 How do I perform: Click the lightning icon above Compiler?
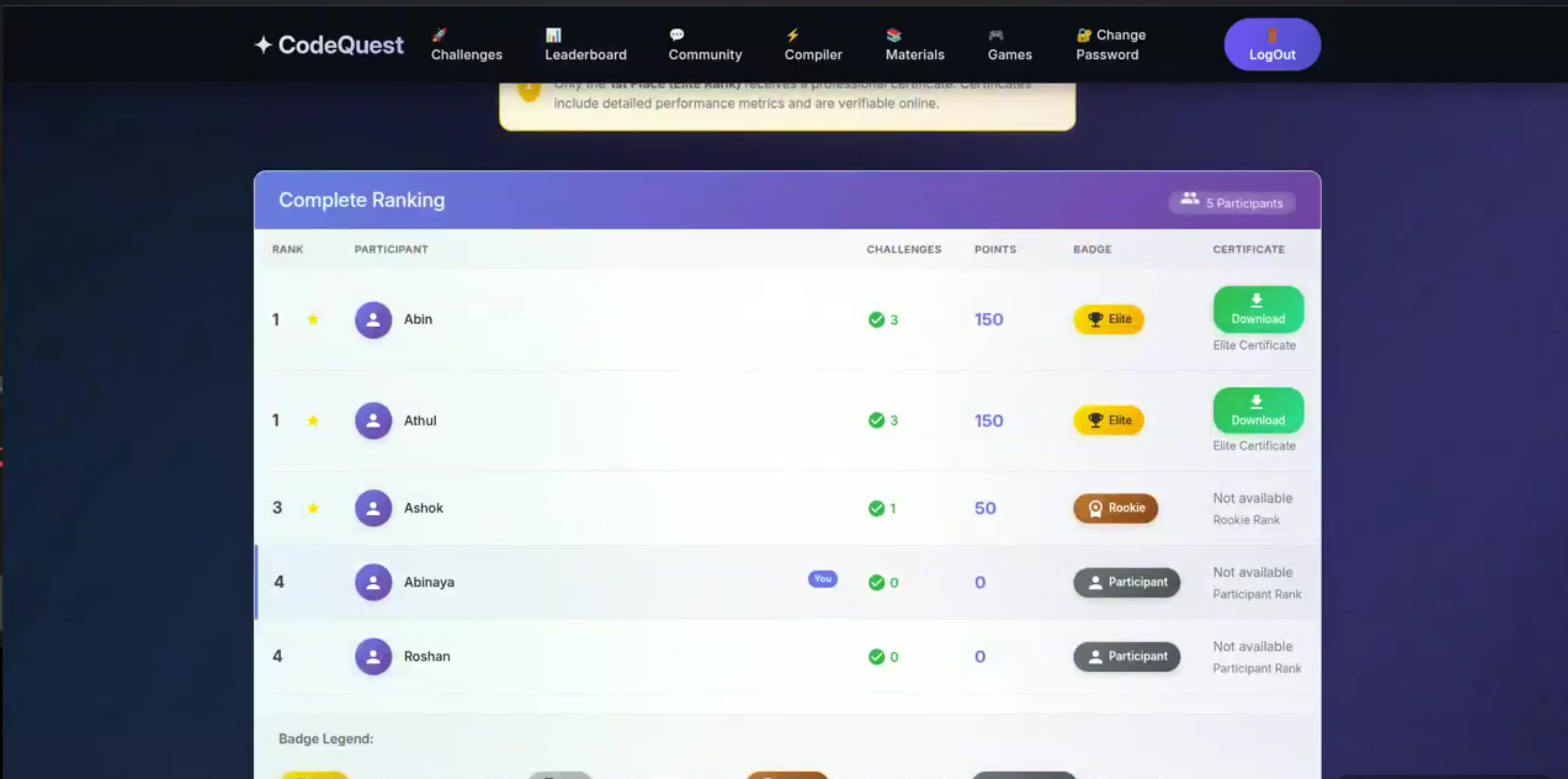(x=792, y=34)
